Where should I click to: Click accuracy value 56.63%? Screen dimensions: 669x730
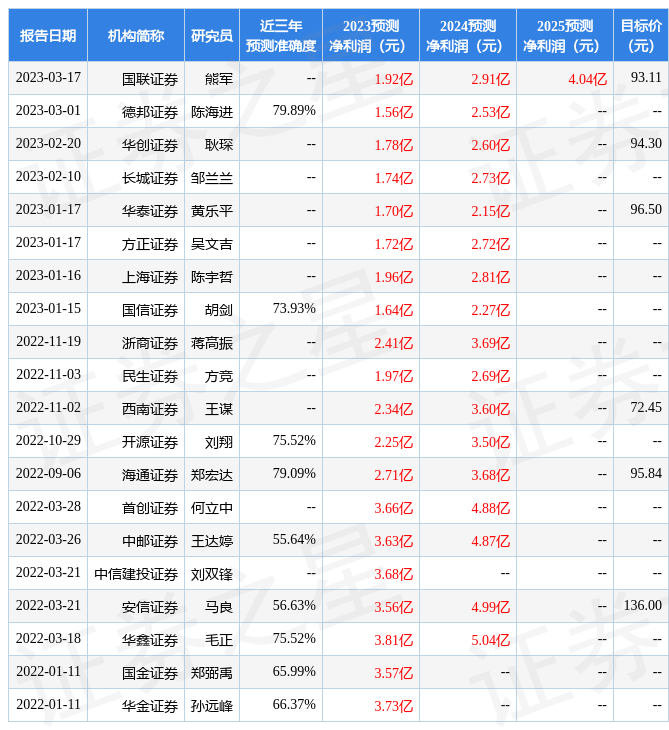click(x=294, y=606)
